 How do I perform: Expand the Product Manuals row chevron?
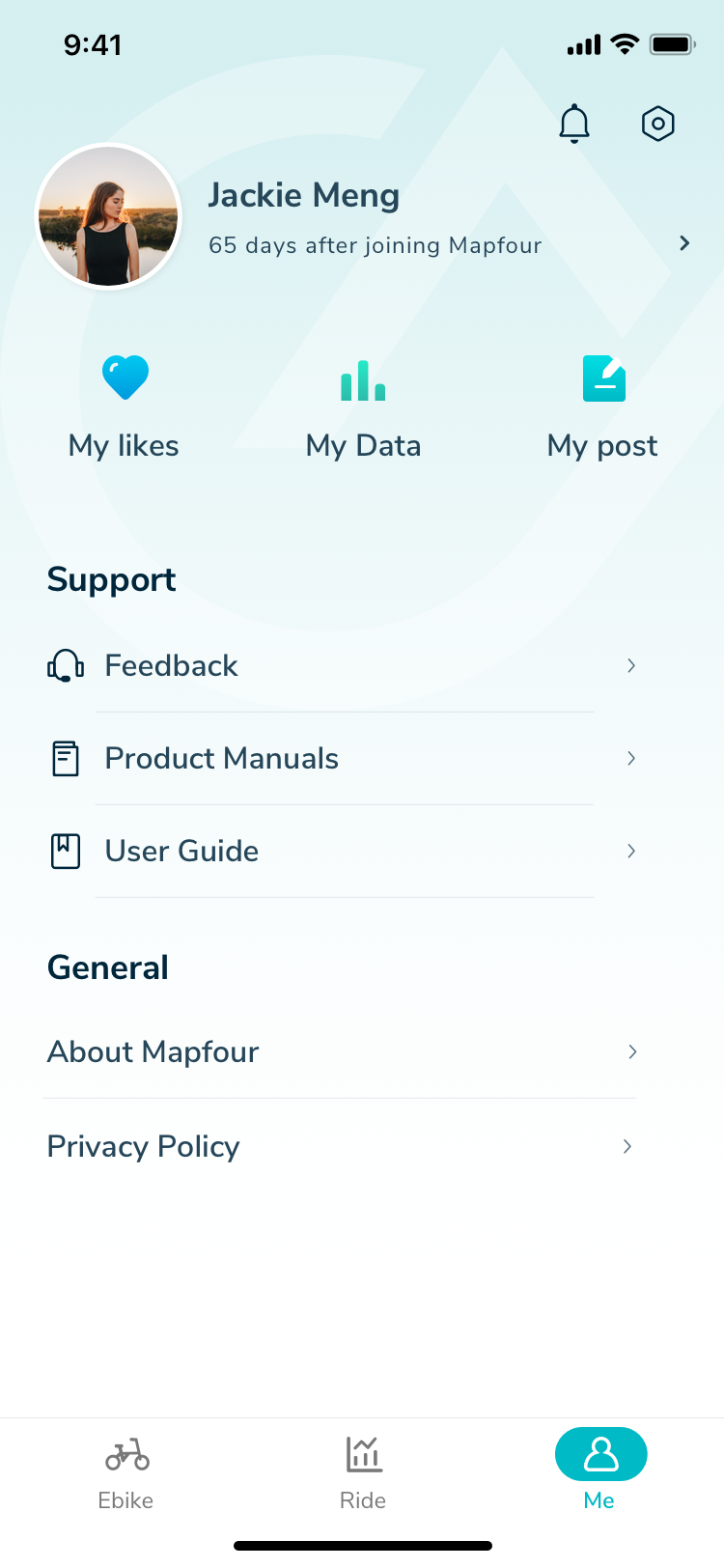tap(631, 759)
